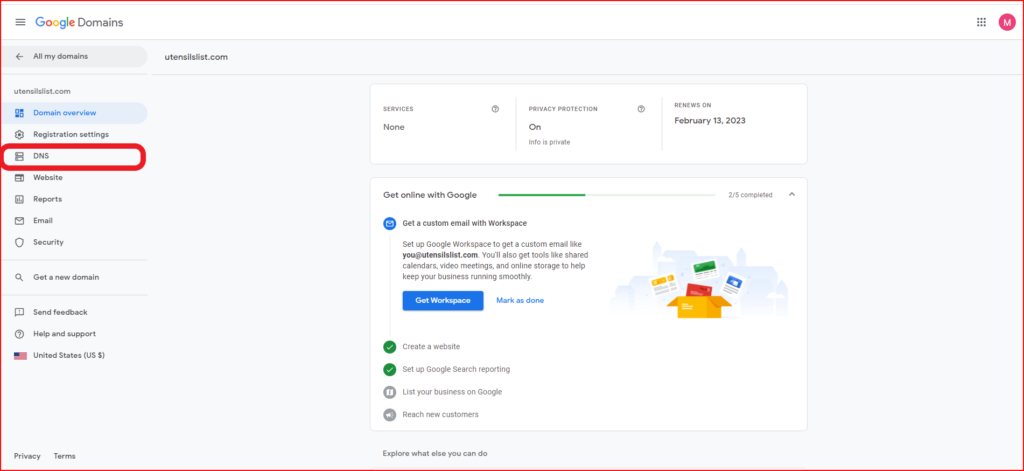The height and width of the screenshot is (471, 1024).
Task: Click the Google Domains logo
Action: 79,22
